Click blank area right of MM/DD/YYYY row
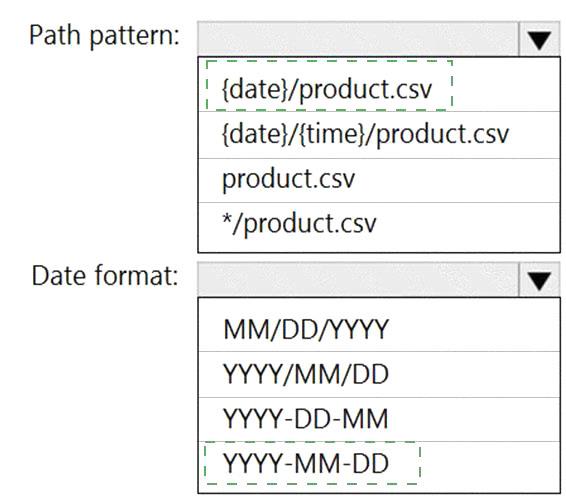Viewport: 566px width, 497px height. pyautogui.click(x=474, y=328)
